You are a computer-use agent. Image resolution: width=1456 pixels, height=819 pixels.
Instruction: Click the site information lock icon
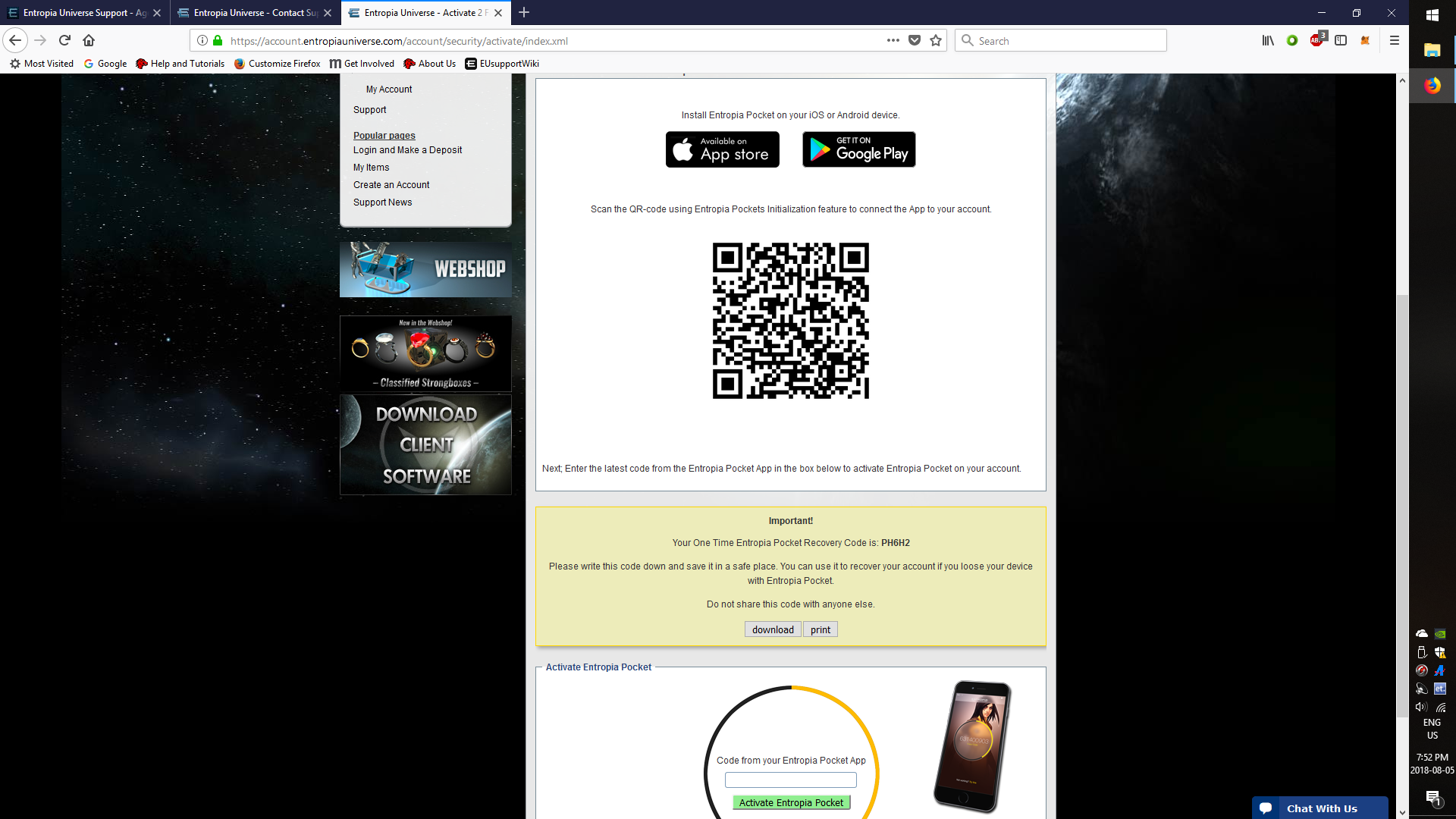tap(218, 40)
